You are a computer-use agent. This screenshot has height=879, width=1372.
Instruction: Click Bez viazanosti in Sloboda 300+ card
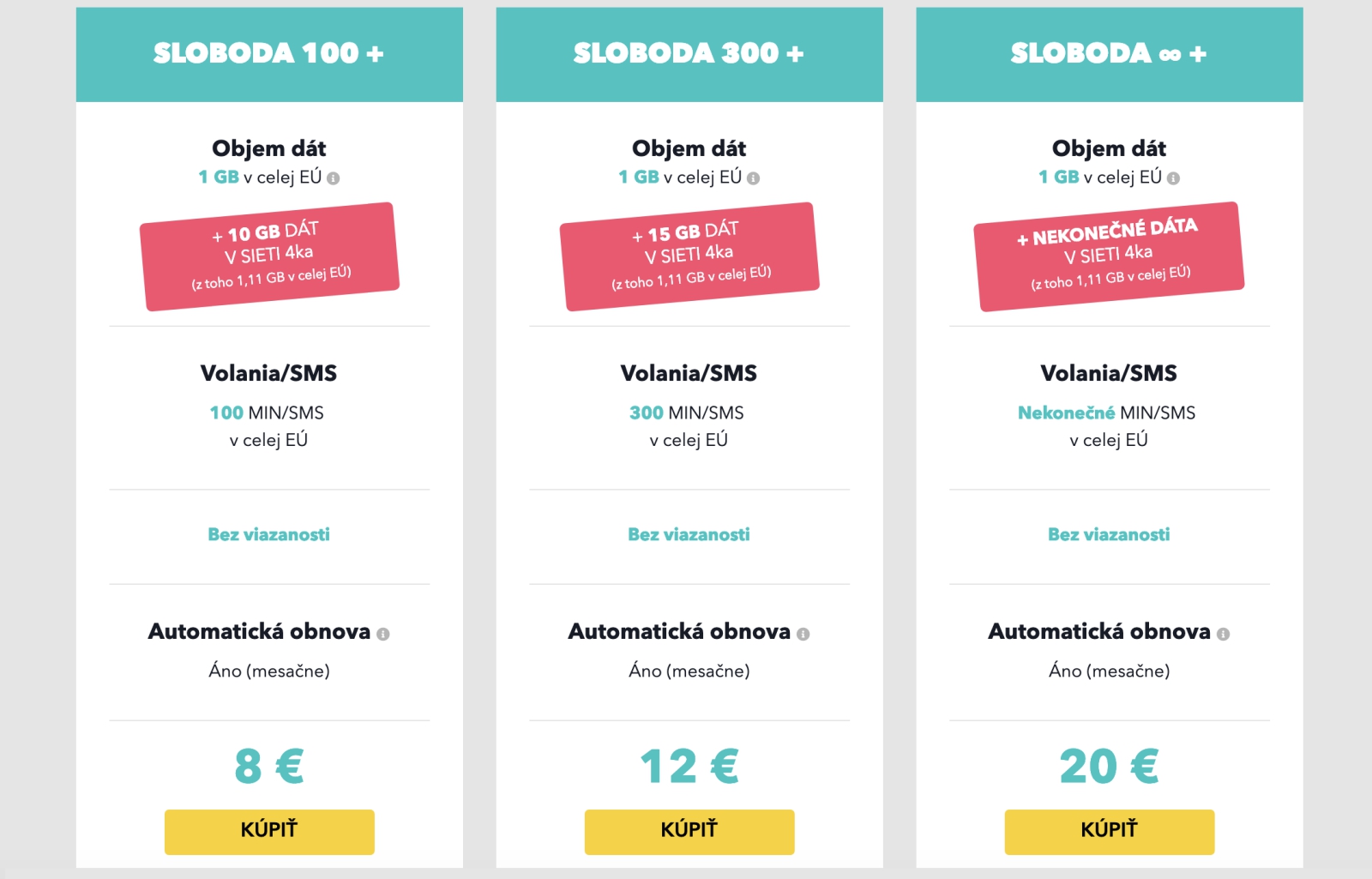(689, 534)
